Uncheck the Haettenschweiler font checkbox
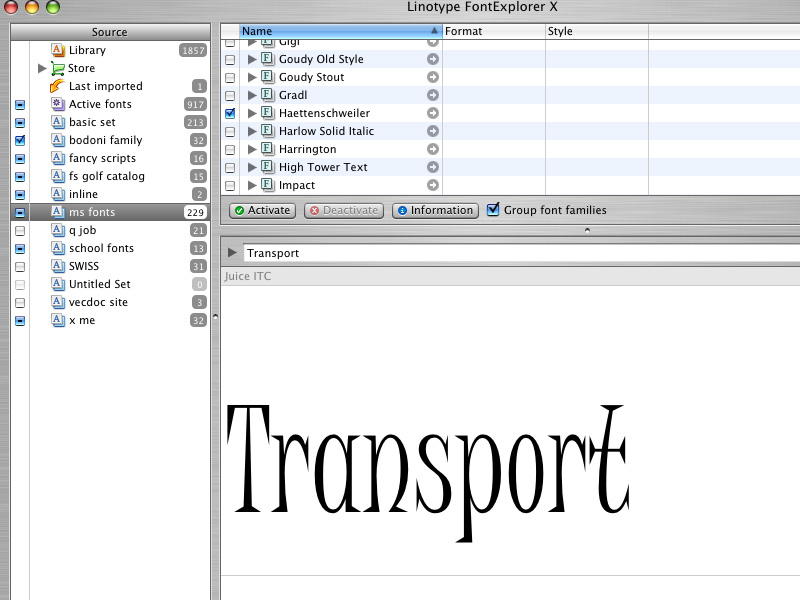This screenshot has width=800, height=600. pyautogui.click(x=230, y=113)
